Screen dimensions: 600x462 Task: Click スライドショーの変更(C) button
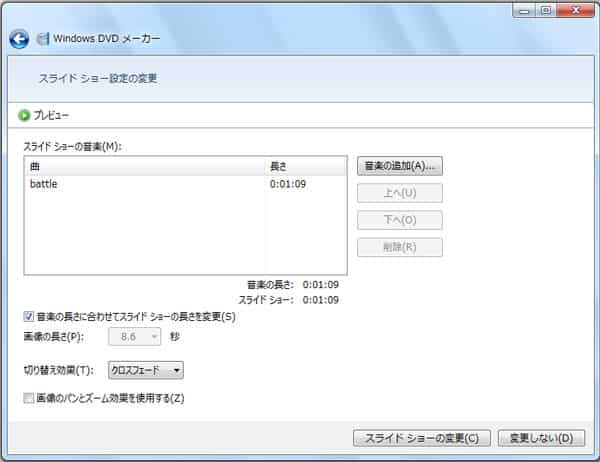click(x=422, y=438)
